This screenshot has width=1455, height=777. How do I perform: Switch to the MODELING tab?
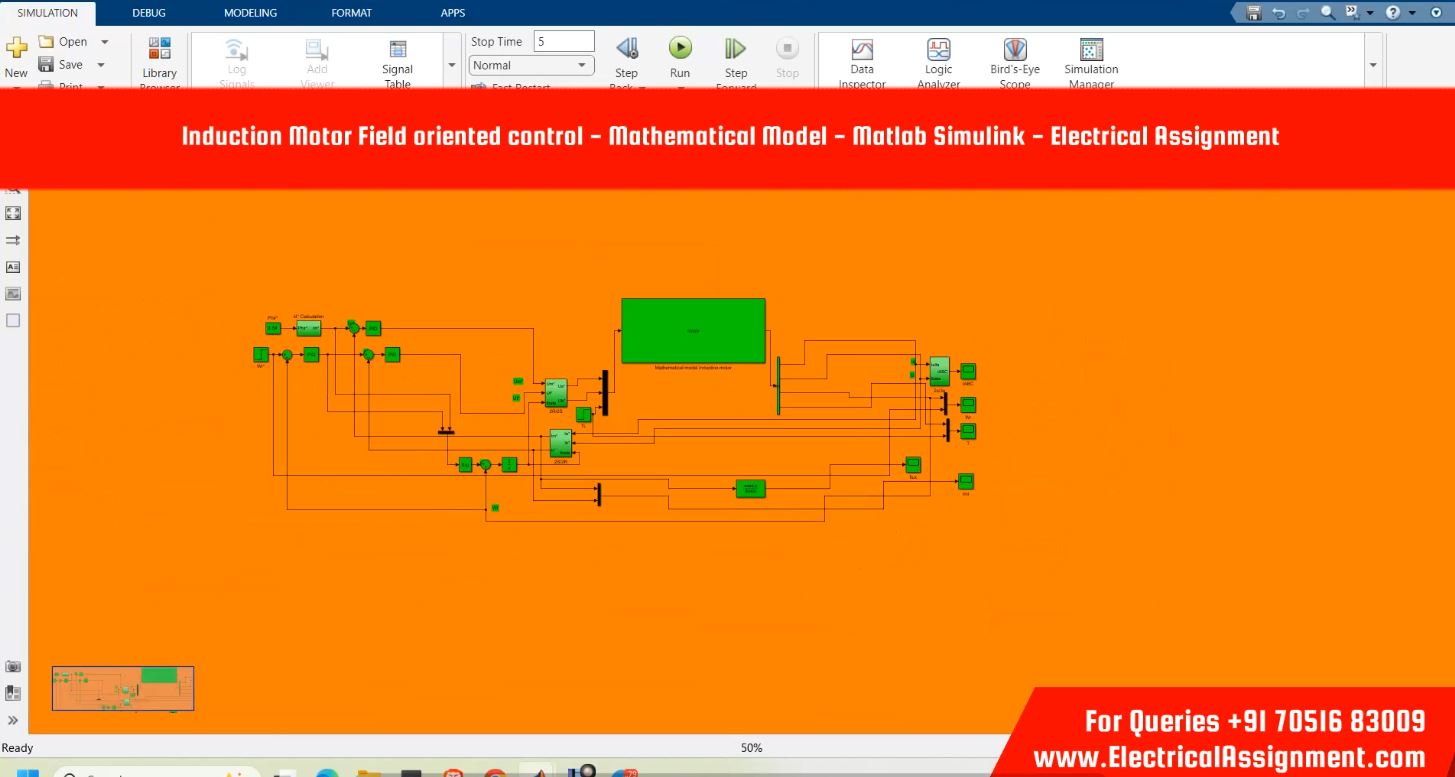click(250, 13)
